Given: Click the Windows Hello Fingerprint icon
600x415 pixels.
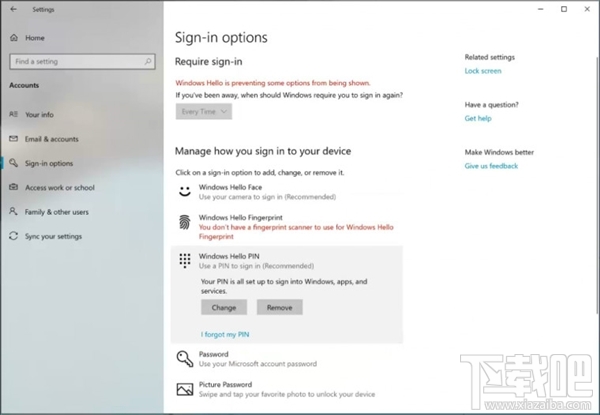Looking at the screenshot, I should tap(185, 222).
